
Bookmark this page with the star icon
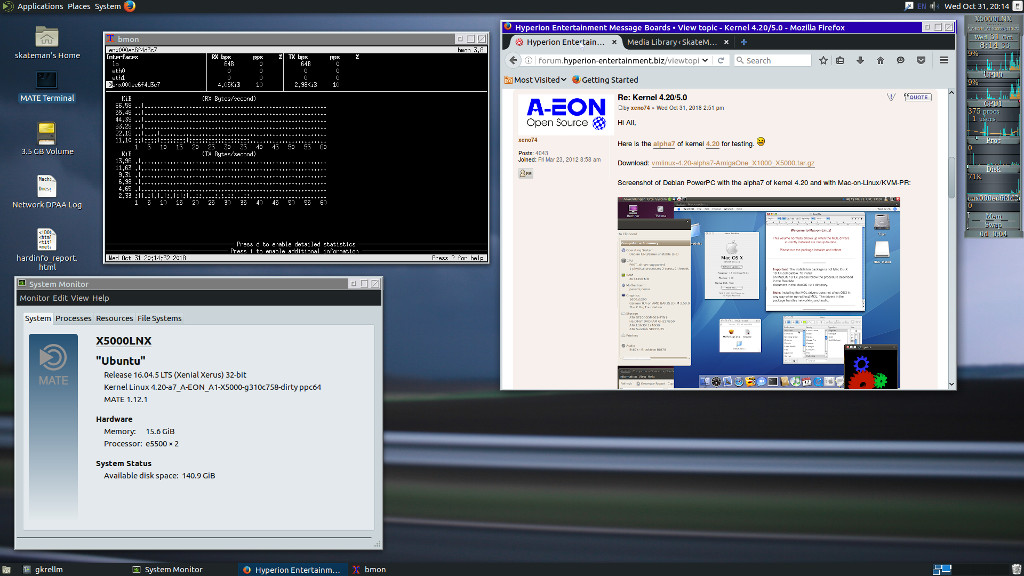click(x=823, y=60)
